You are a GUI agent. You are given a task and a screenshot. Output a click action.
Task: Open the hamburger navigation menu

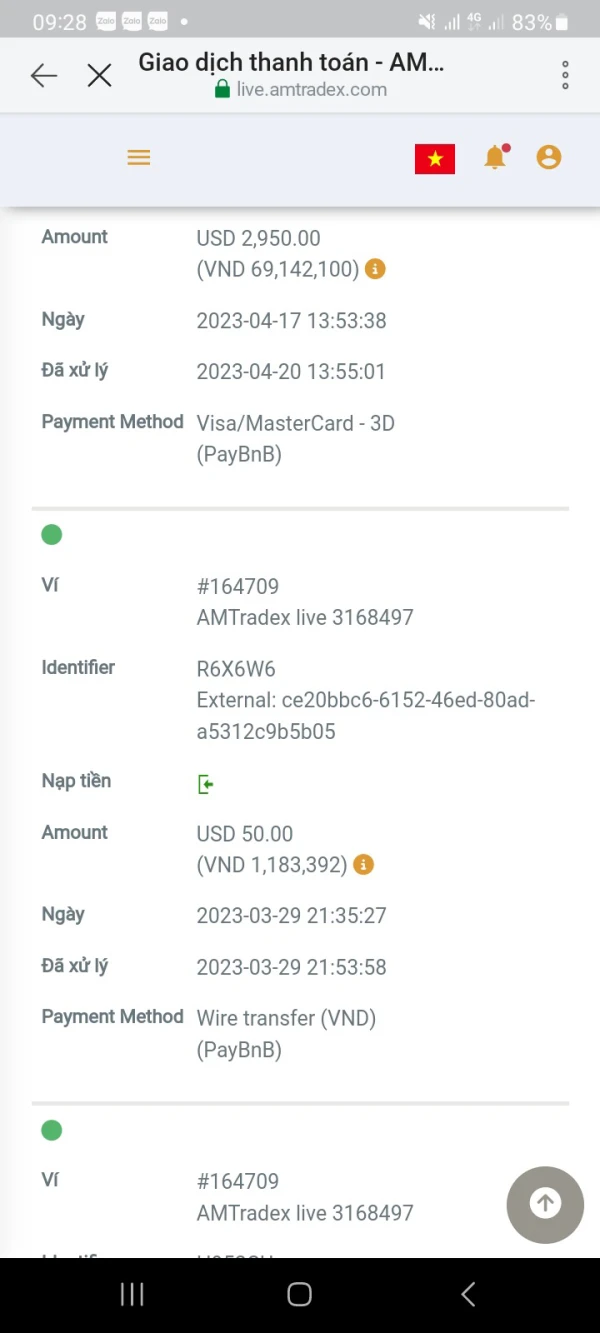pos(139,158)
